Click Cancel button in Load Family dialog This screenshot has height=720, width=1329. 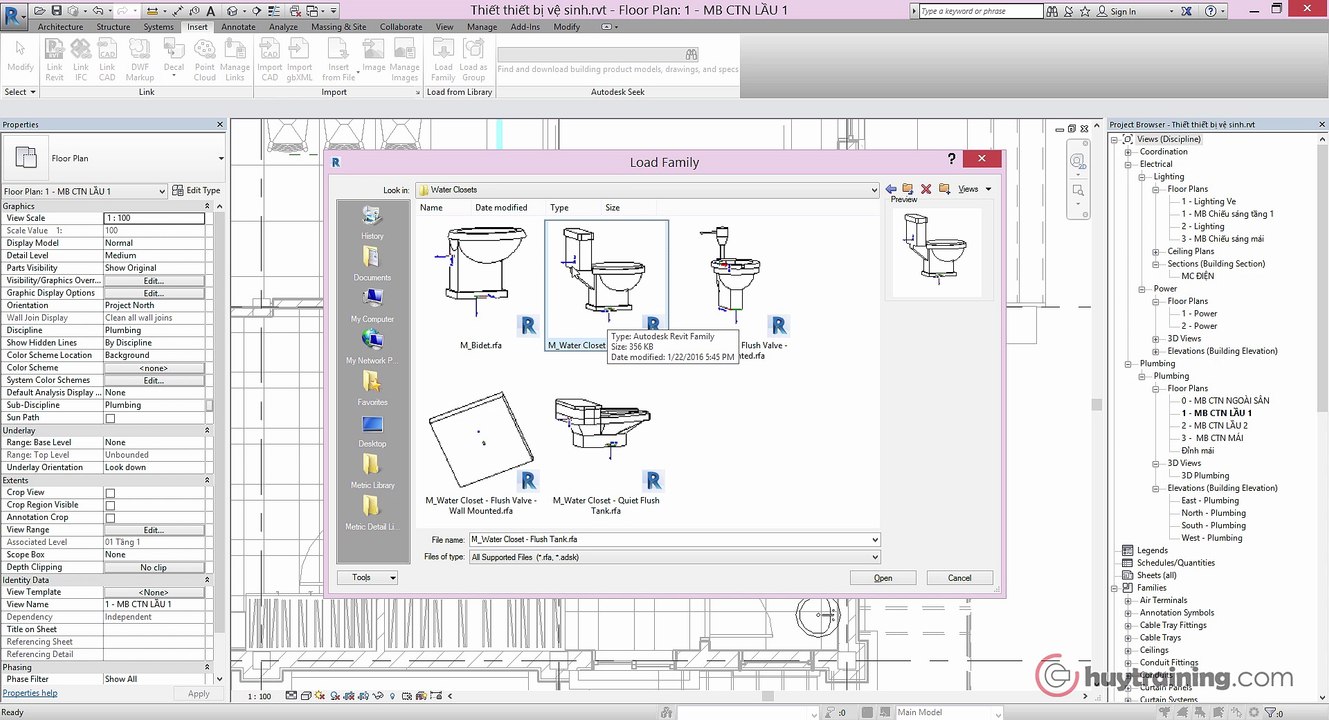(959, 577)
